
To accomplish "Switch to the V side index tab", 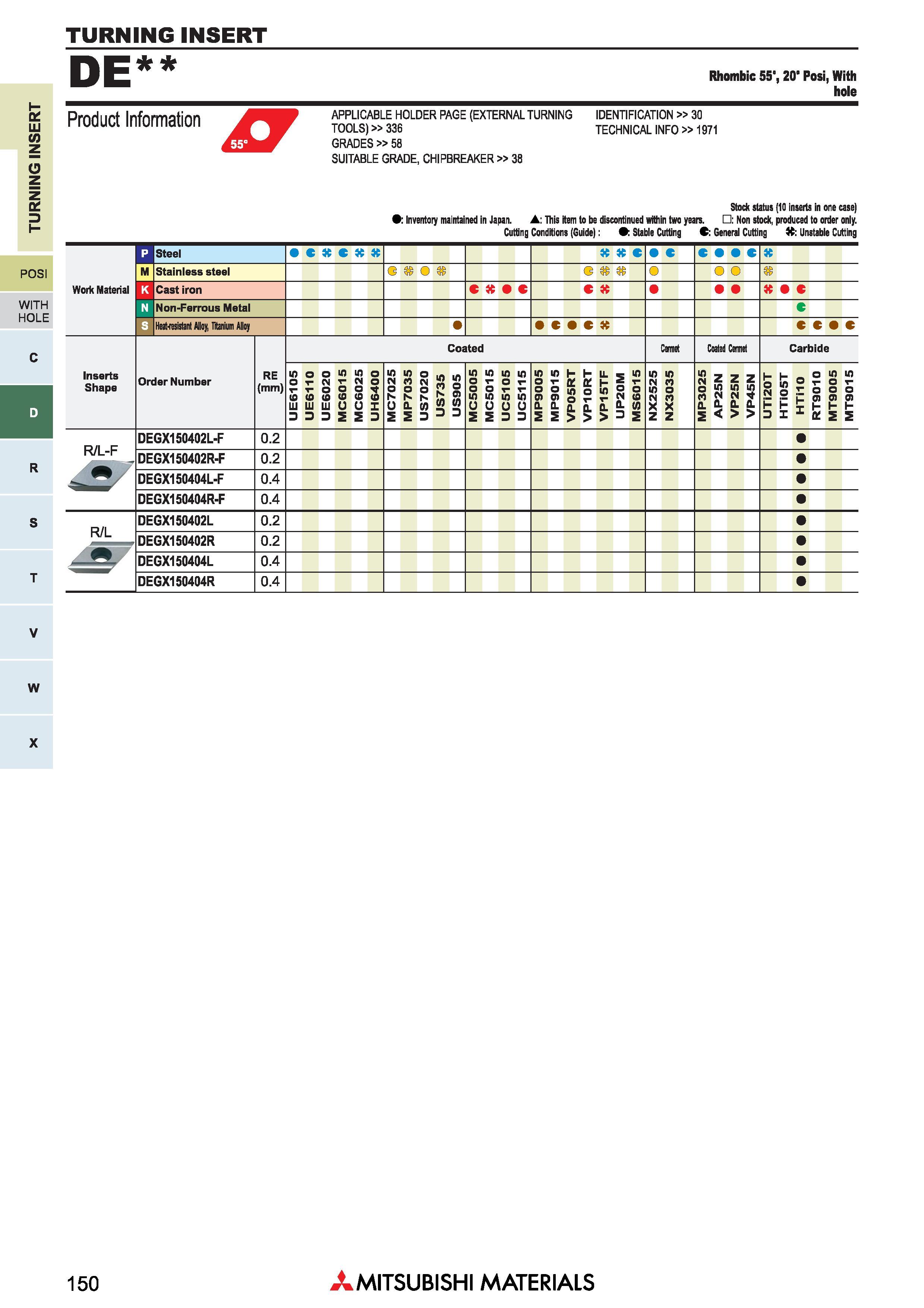I will [27, 633].
